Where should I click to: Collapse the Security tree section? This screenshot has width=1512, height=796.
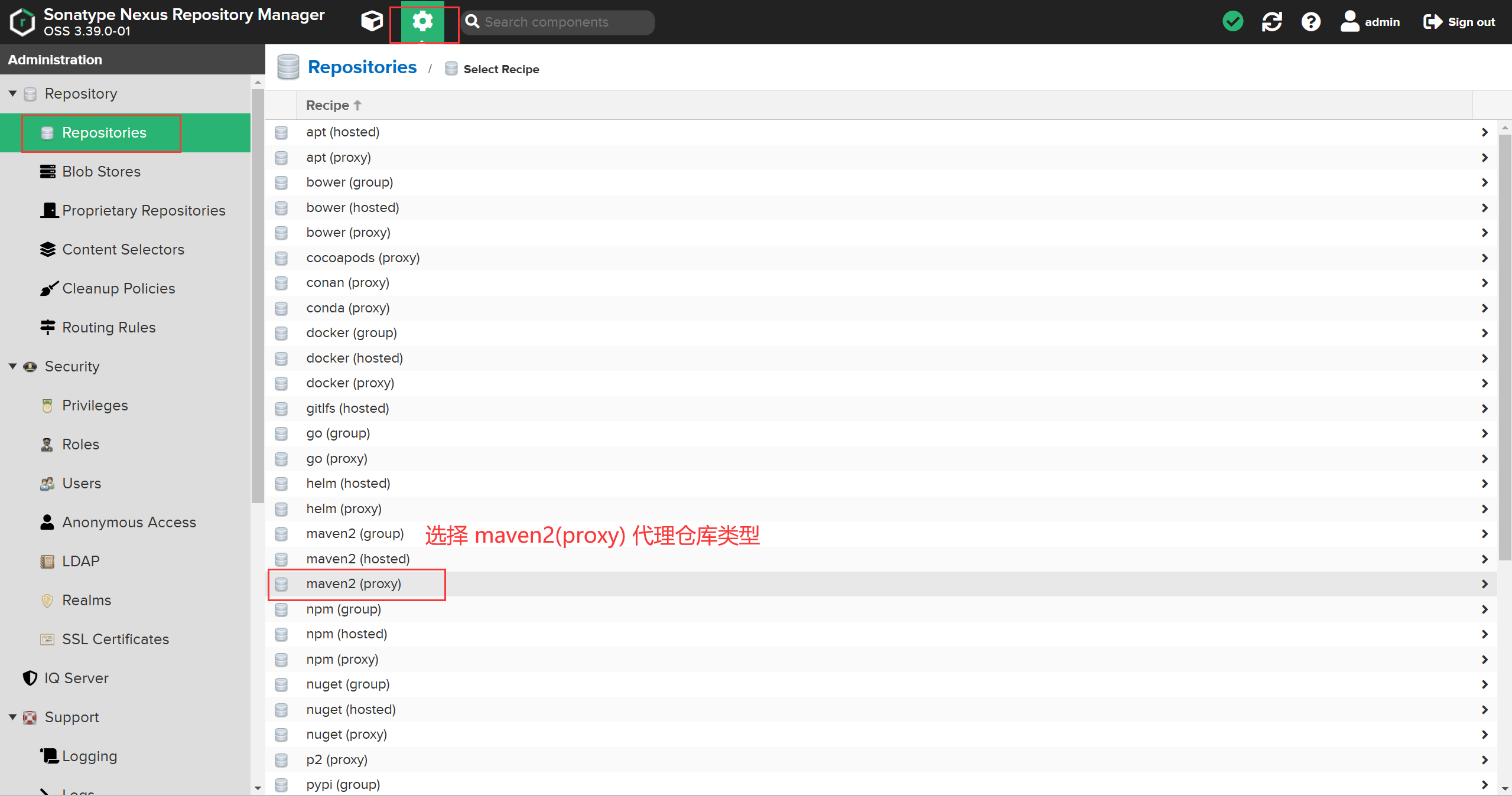[x=12, y=366]
